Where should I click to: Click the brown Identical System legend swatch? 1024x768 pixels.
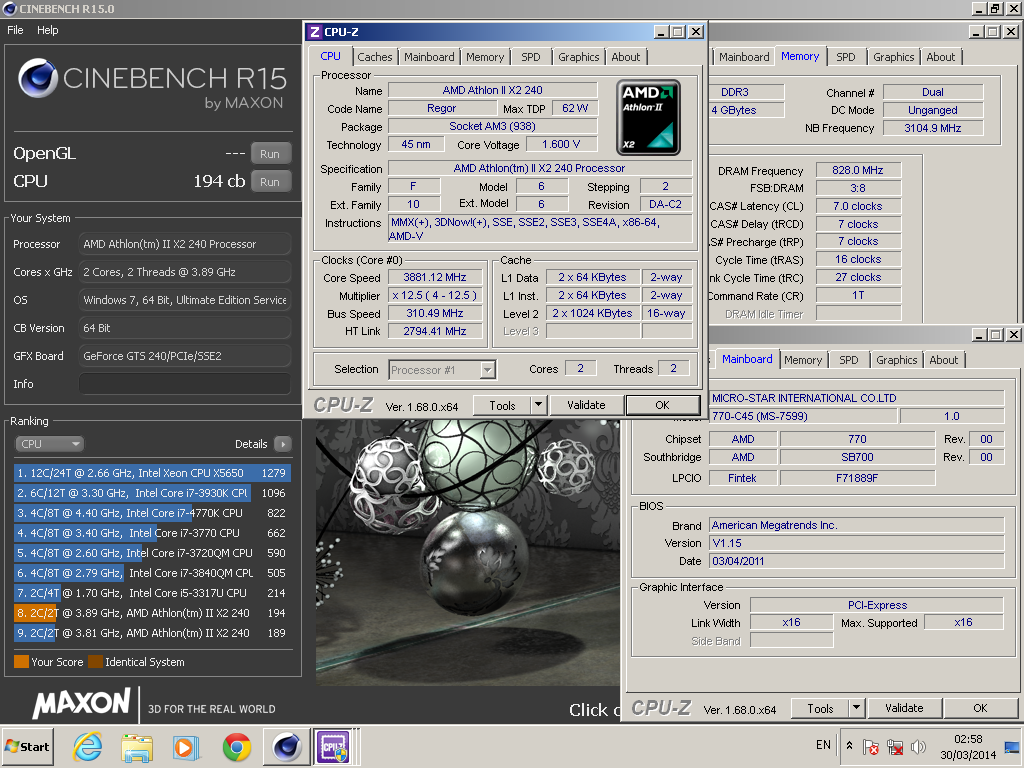(x=95, y=662)
